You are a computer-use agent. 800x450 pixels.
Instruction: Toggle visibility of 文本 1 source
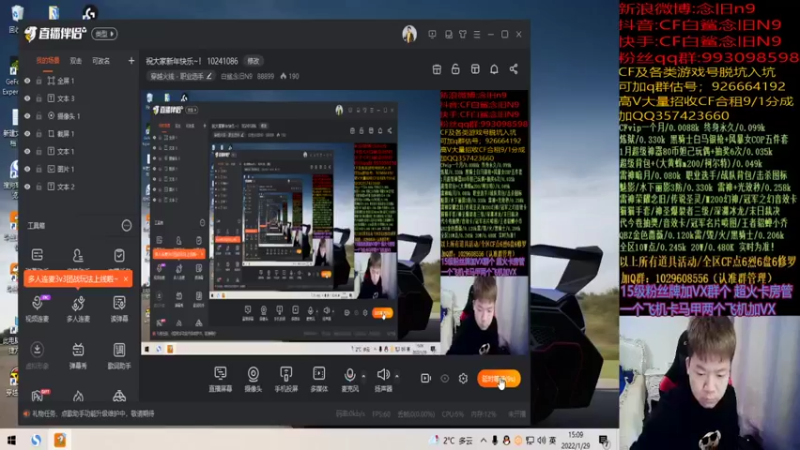click(x=27, y=152)
